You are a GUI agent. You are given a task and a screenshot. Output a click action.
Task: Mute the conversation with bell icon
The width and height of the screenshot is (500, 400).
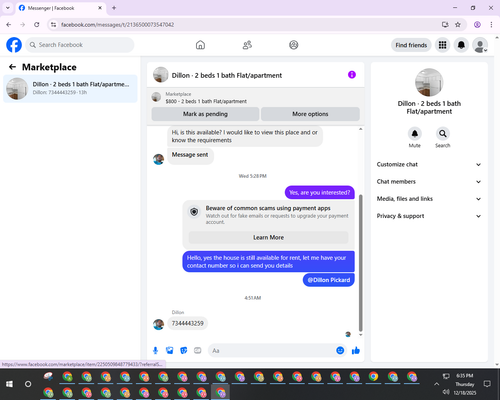point(415,134)
